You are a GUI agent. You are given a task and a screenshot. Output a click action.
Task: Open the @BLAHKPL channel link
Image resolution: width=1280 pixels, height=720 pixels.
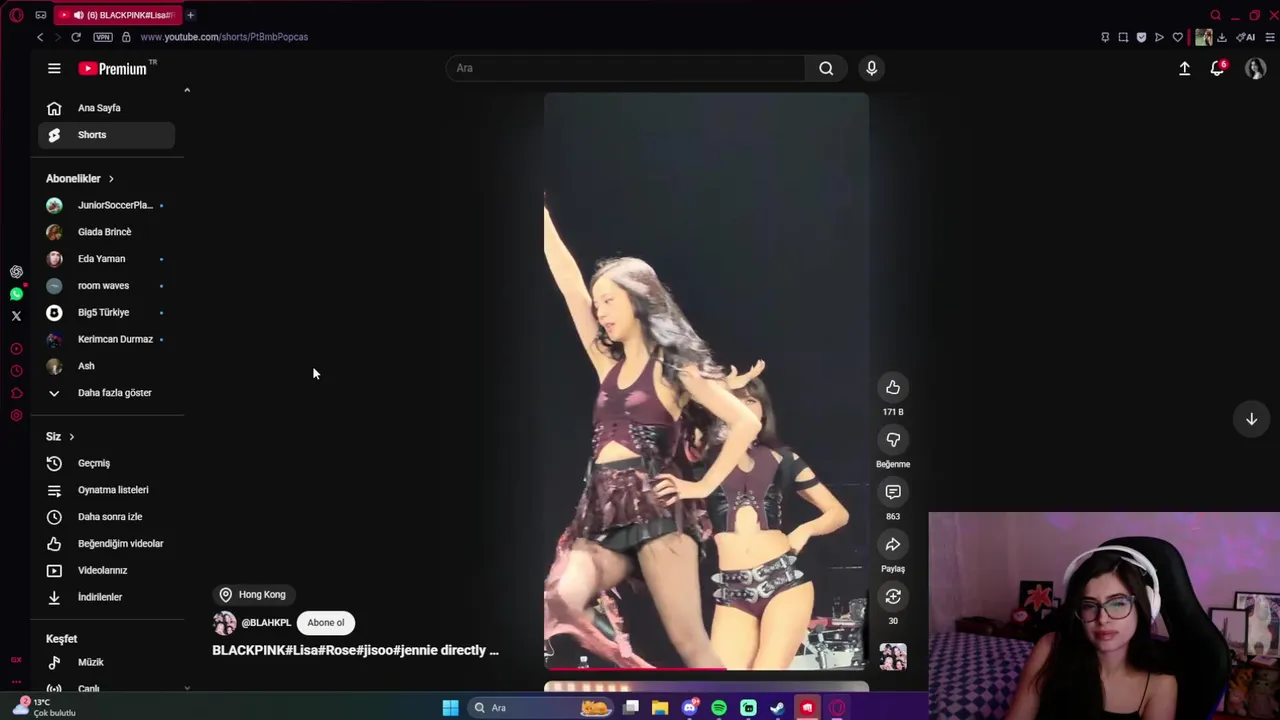[266, 622]
